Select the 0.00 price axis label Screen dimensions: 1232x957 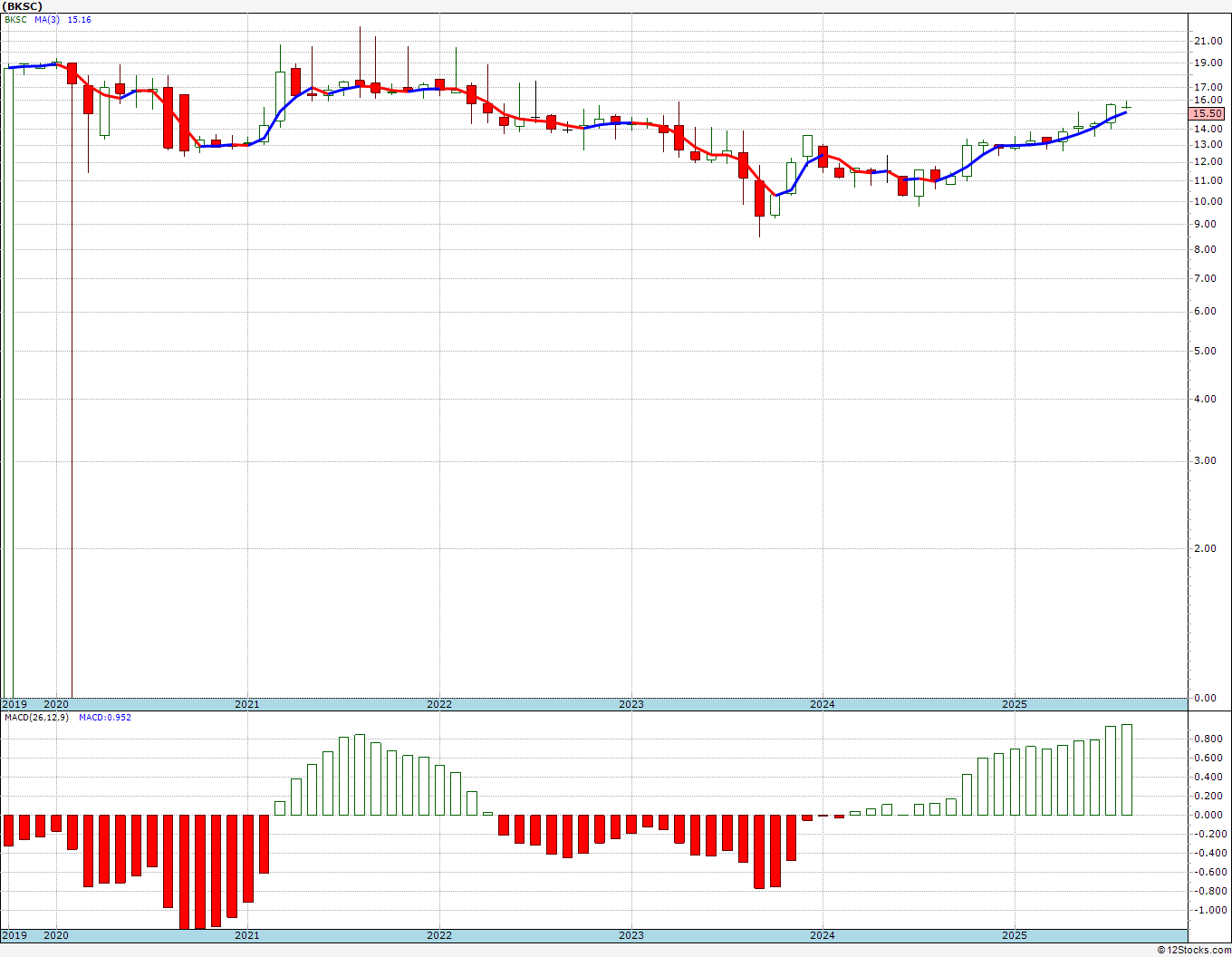1206,698
